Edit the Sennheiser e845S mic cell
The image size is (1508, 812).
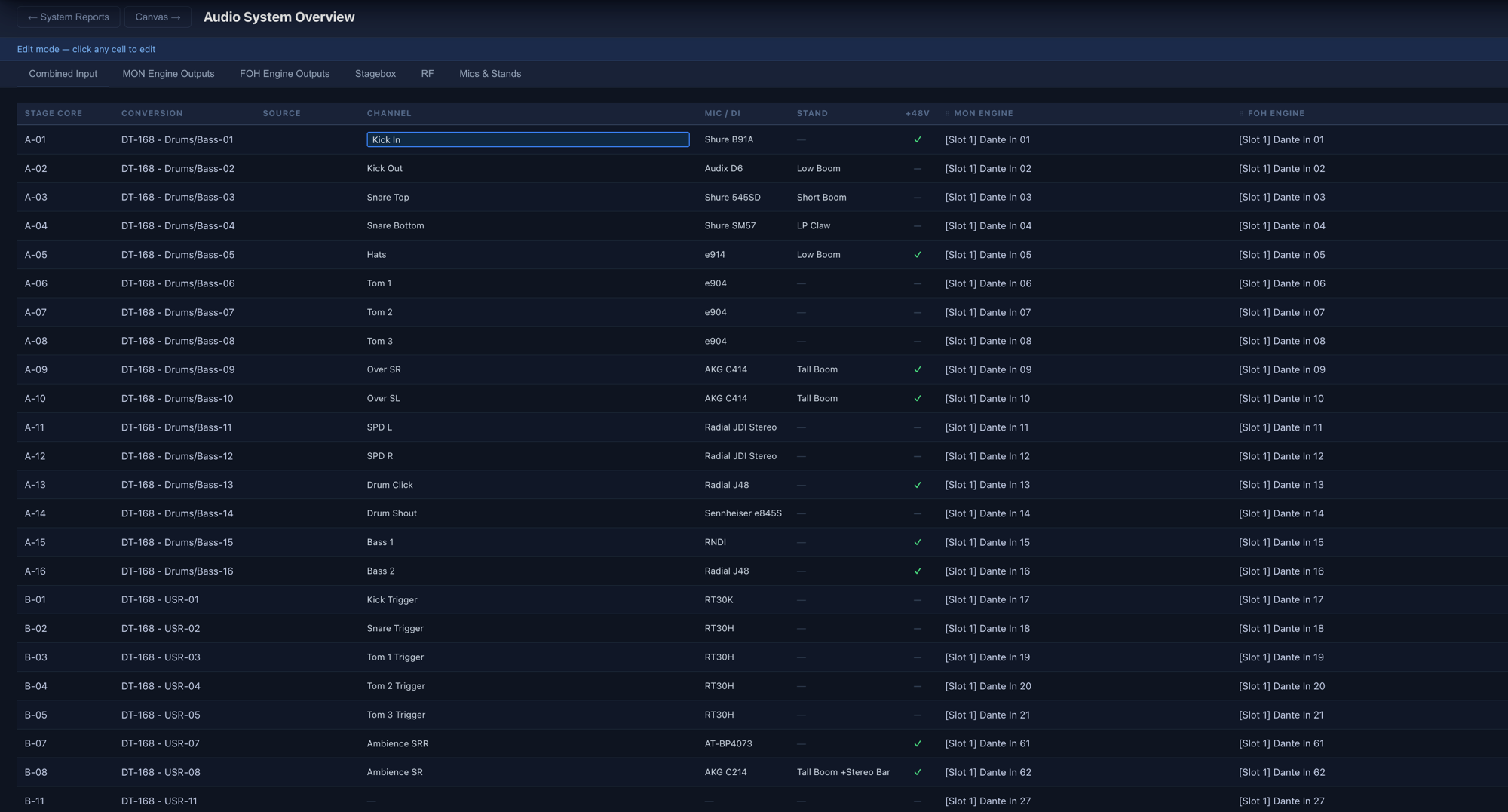coord(743,513)
